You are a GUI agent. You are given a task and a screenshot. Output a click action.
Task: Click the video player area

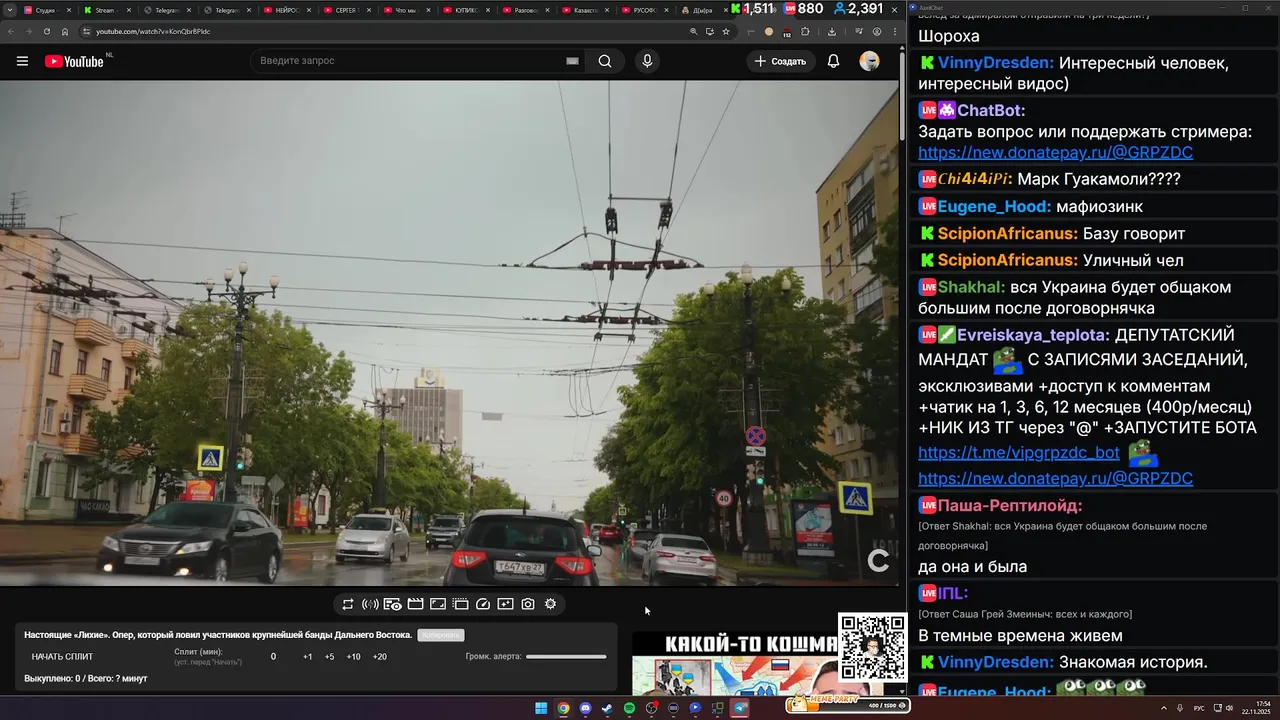(x=449, y=333)
